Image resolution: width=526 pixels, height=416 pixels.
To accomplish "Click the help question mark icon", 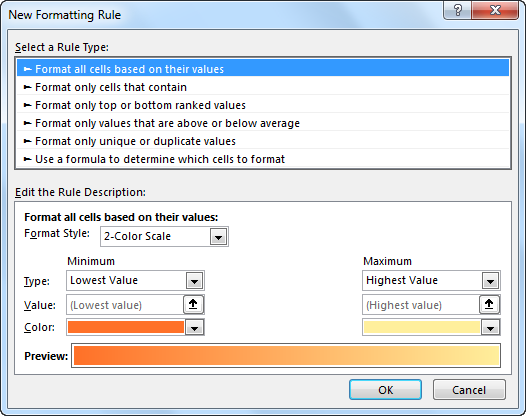I will click(458, 10).
